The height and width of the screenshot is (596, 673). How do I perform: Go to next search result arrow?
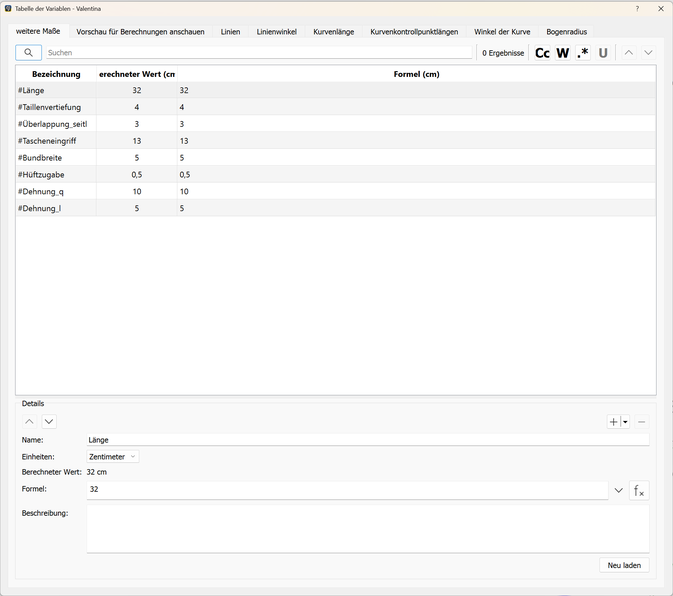(x=648, y=53)
